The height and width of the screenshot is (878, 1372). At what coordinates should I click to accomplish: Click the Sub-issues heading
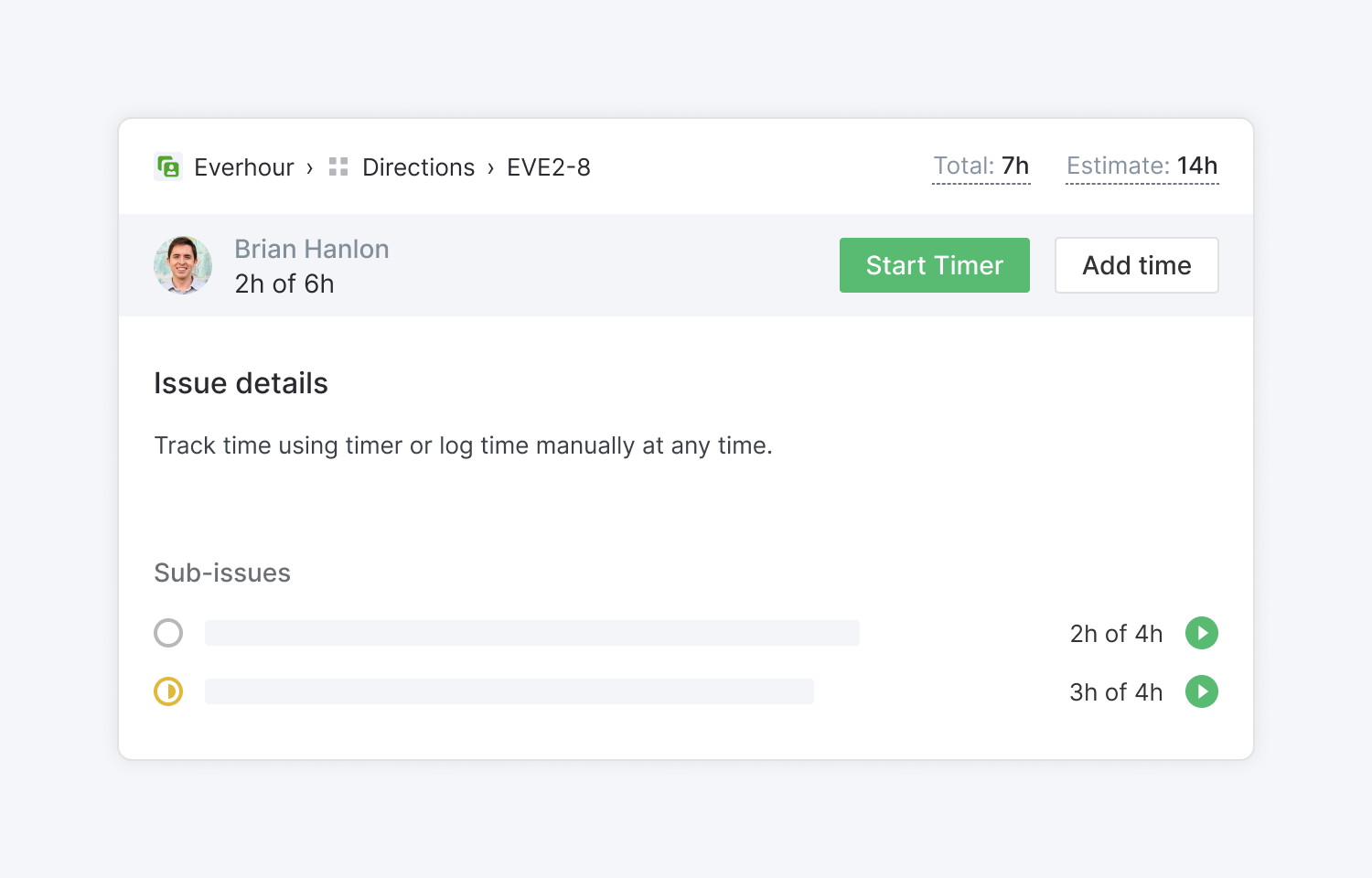pyautogui.click(x=222, y=573)
